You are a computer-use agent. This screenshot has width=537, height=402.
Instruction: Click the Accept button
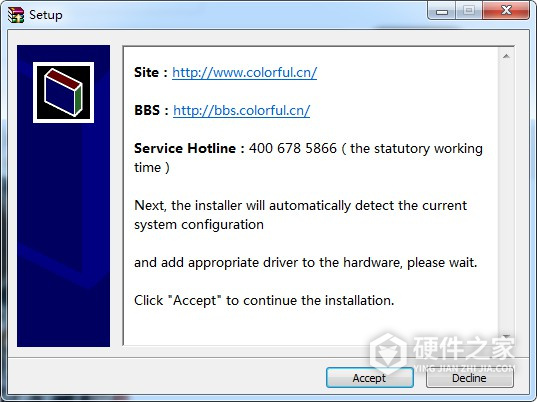pyautogui.click(x=370, y=378)
